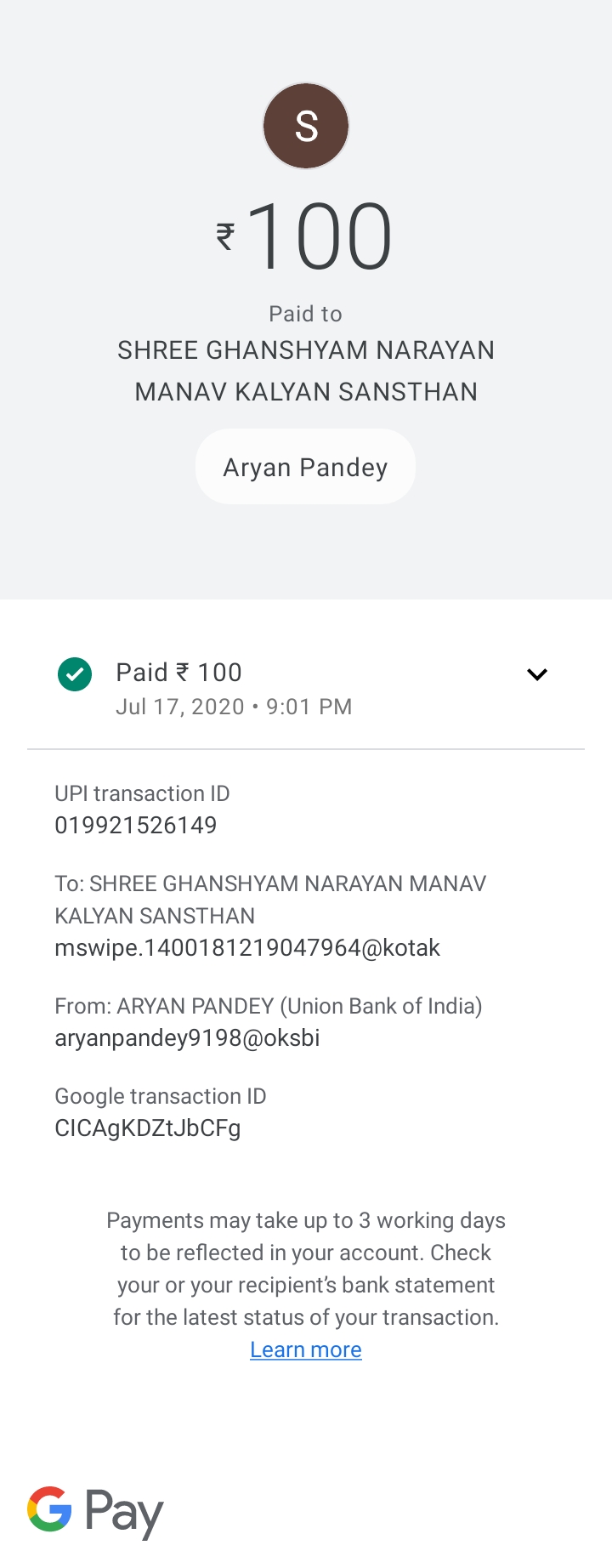
Task: Open the Learn more link
Action: pyautogui.click(x=306, y=1349)
